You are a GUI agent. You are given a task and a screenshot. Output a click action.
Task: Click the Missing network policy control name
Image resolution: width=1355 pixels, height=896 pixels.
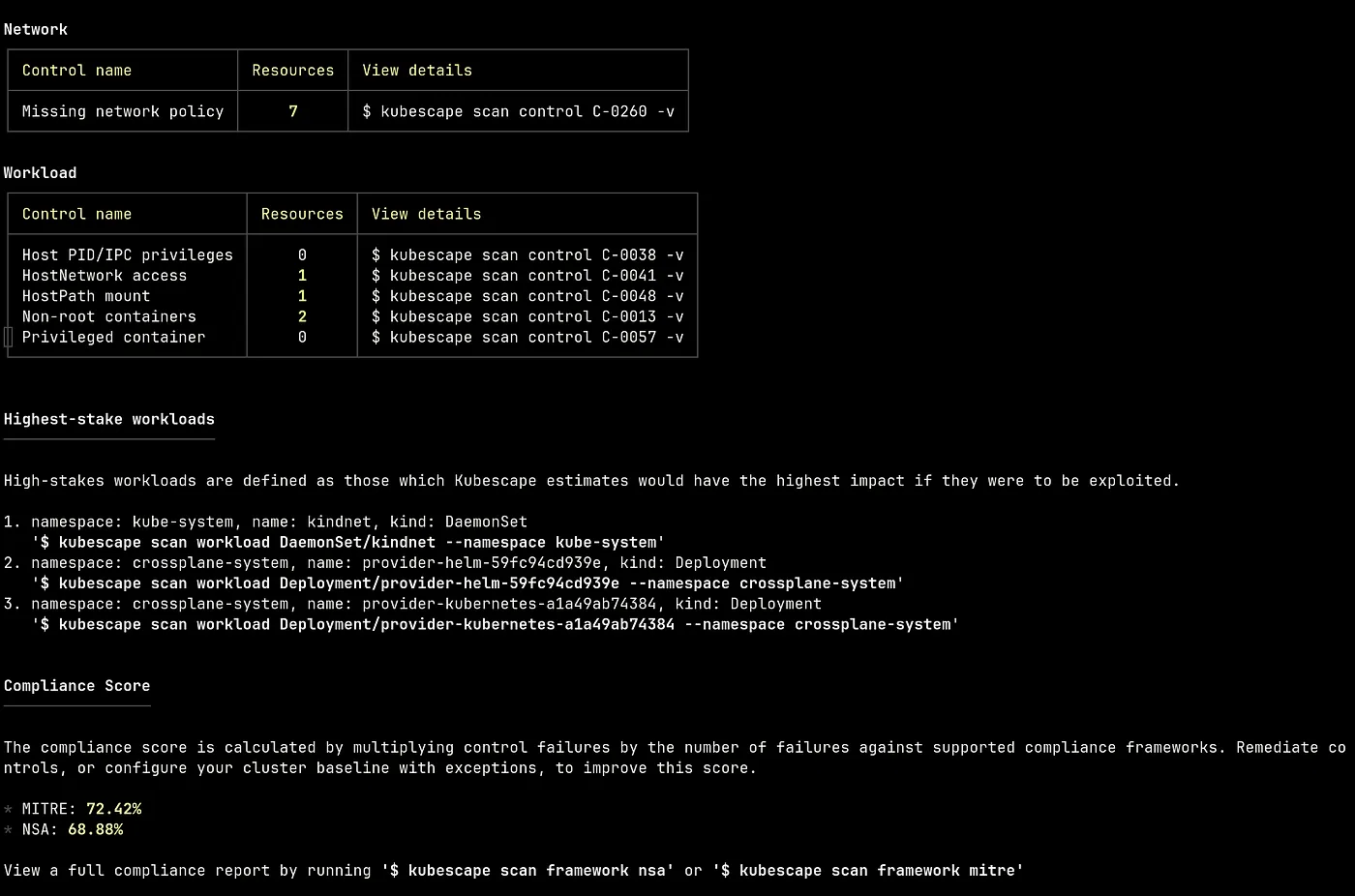(121, 110)
